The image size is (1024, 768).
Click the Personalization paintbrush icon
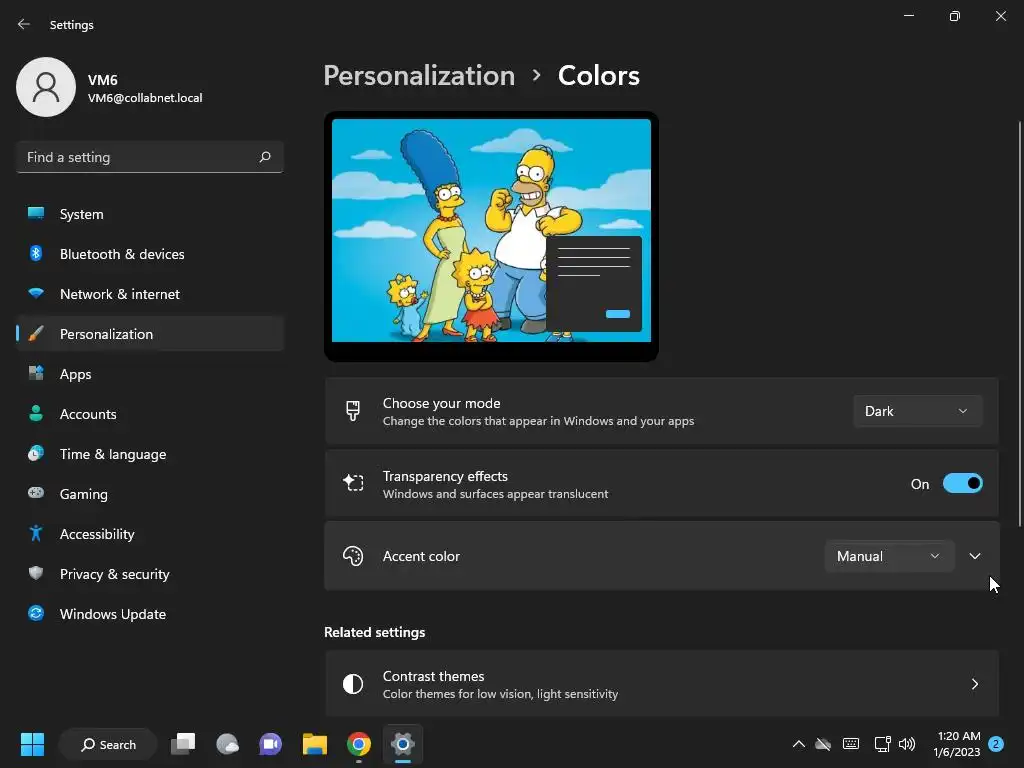pos(36,334)
